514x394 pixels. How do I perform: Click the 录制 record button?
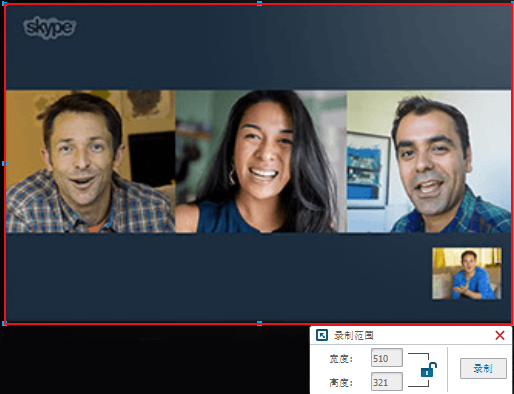coord(483,368)
